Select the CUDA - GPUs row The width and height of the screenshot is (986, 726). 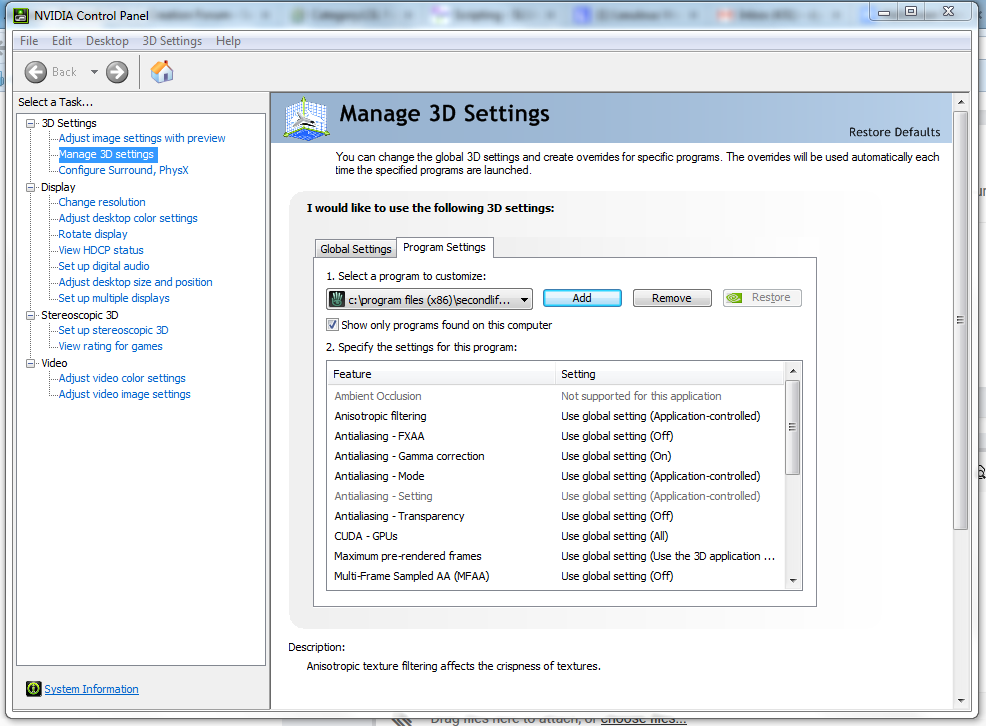556,536
